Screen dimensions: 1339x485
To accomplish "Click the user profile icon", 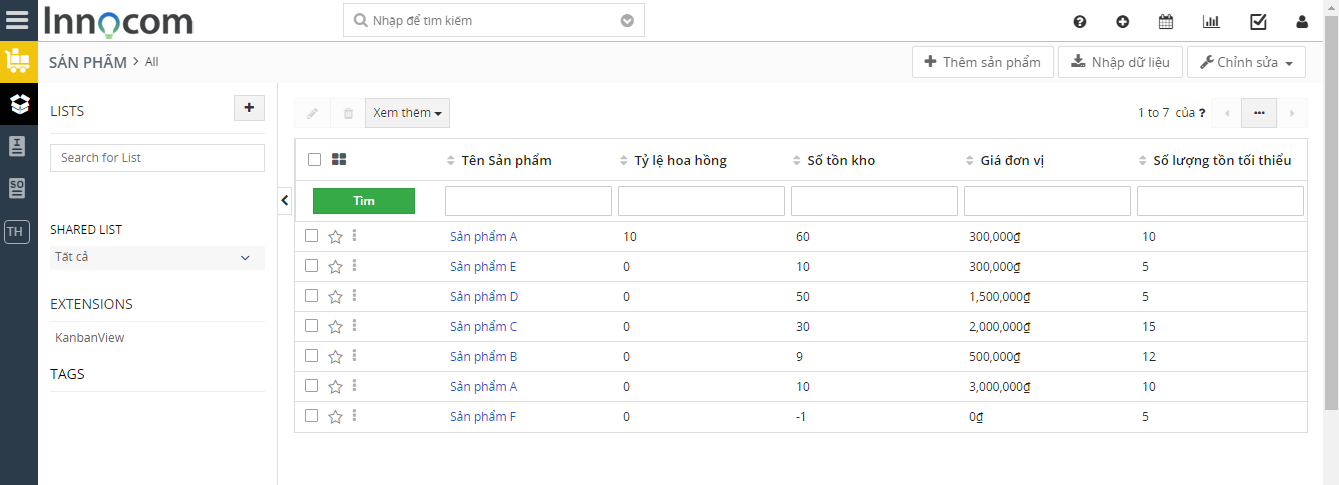I will [x=1301, y=21].
